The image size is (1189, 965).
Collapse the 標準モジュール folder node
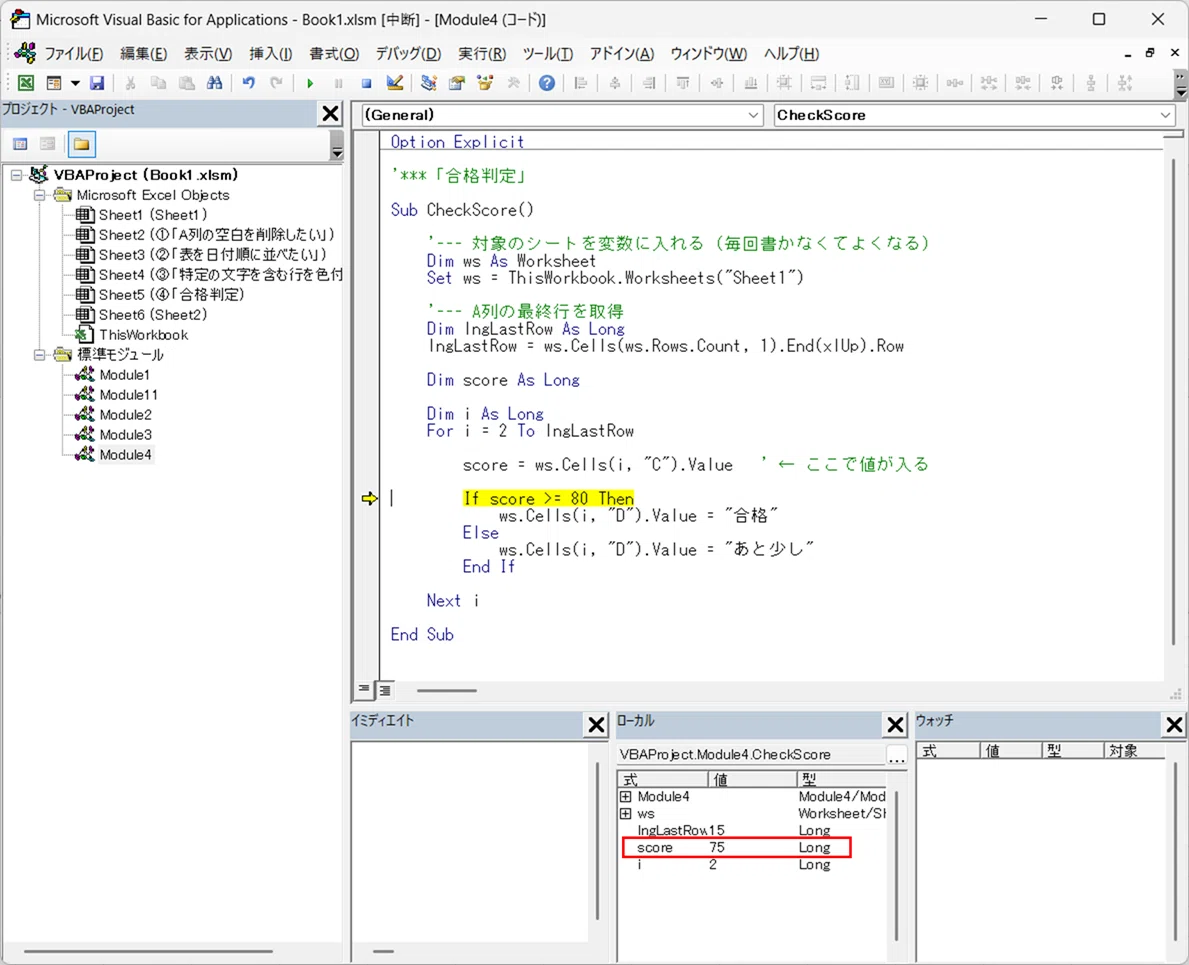(39, 355)
